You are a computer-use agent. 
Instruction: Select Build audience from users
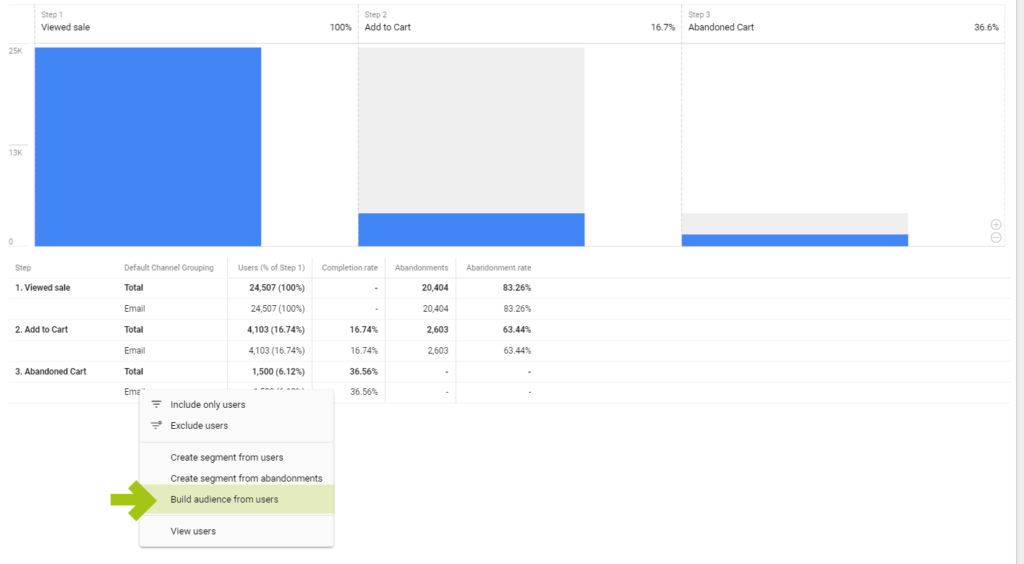(x=224, y=499)
